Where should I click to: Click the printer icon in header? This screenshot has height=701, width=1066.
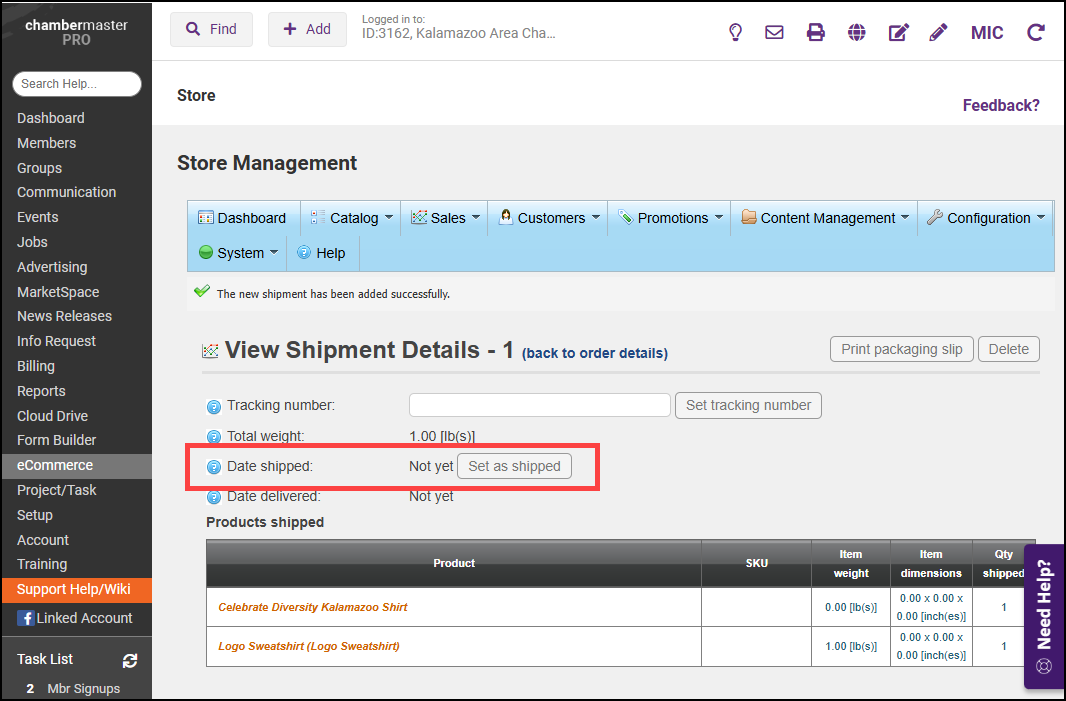(x=816, y=32)
